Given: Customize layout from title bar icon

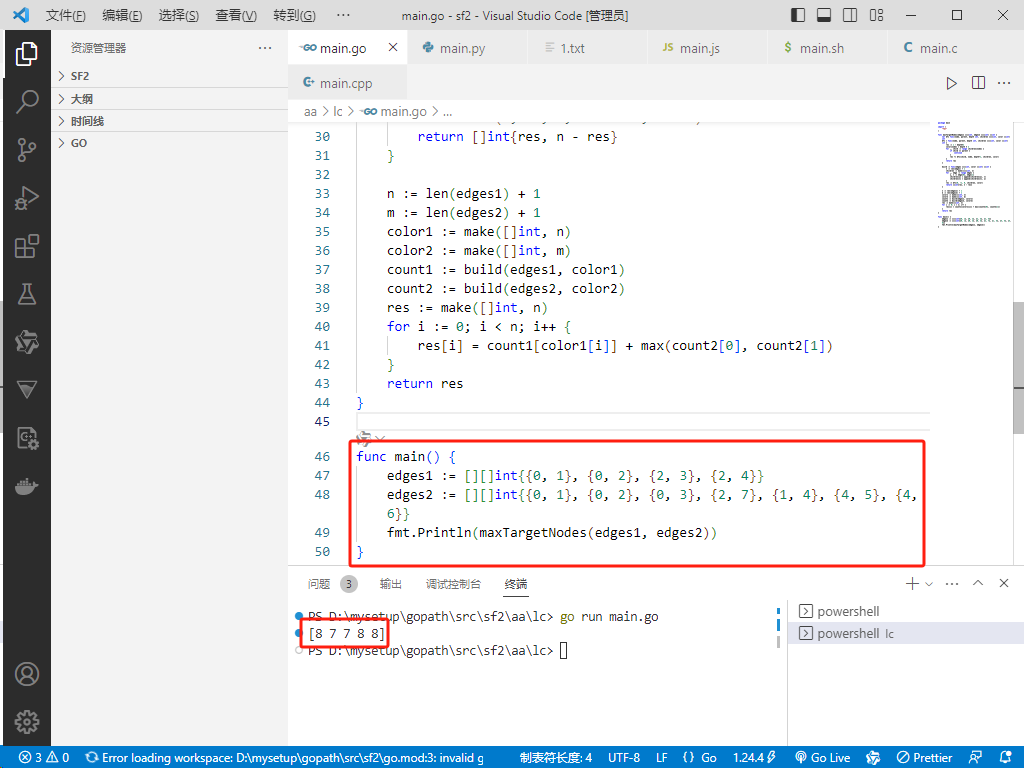Looking at the screenshot, I should 876,15.
